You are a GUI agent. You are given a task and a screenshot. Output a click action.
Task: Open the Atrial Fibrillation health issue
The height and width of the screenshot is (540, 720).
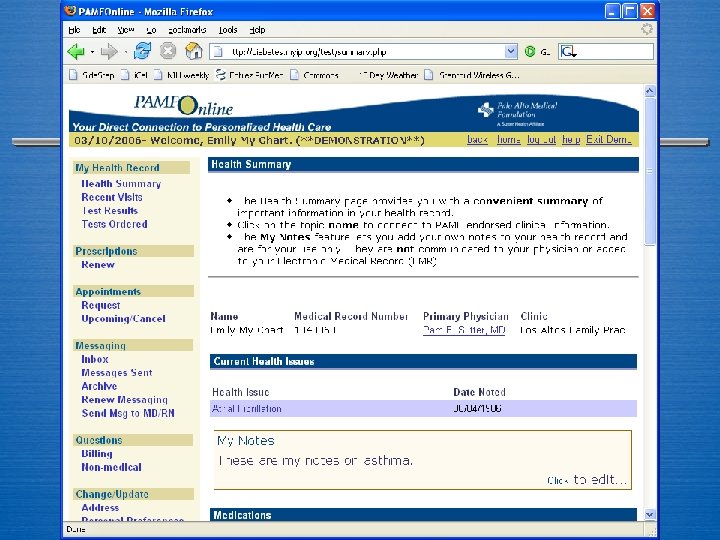[247, 409]
